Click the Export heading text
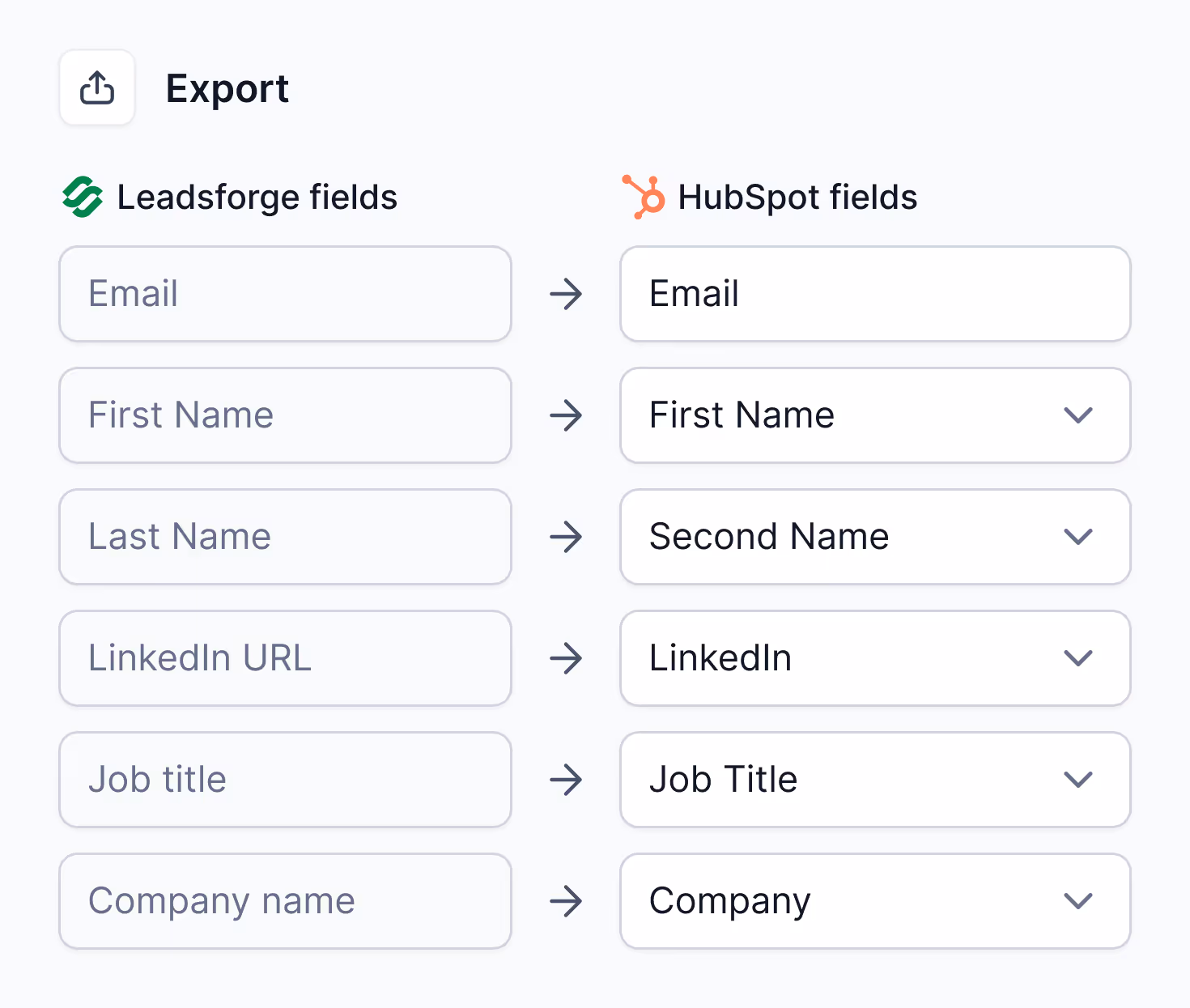The image size is (1190, 1008). click(227, 89)
